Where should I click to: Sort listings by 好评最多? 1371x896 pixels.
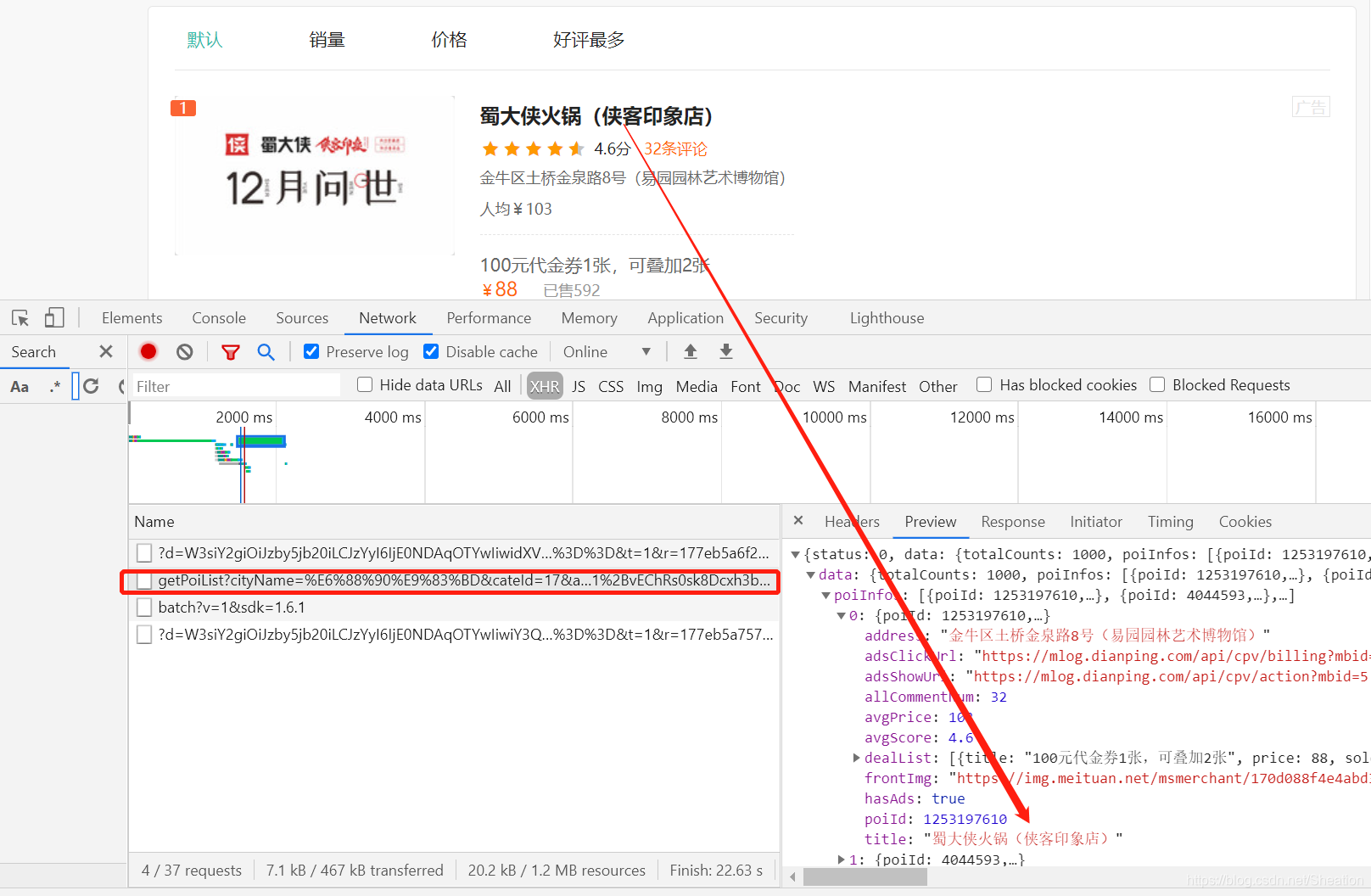589,40
